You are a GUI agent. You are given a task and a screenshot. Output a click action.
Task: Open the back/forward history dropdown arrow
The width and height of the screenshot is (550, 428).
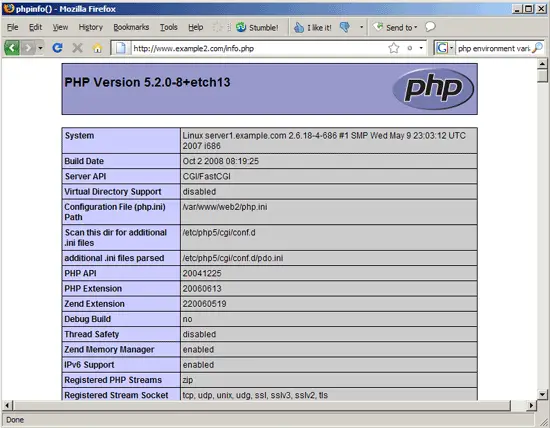pos(40,48)
